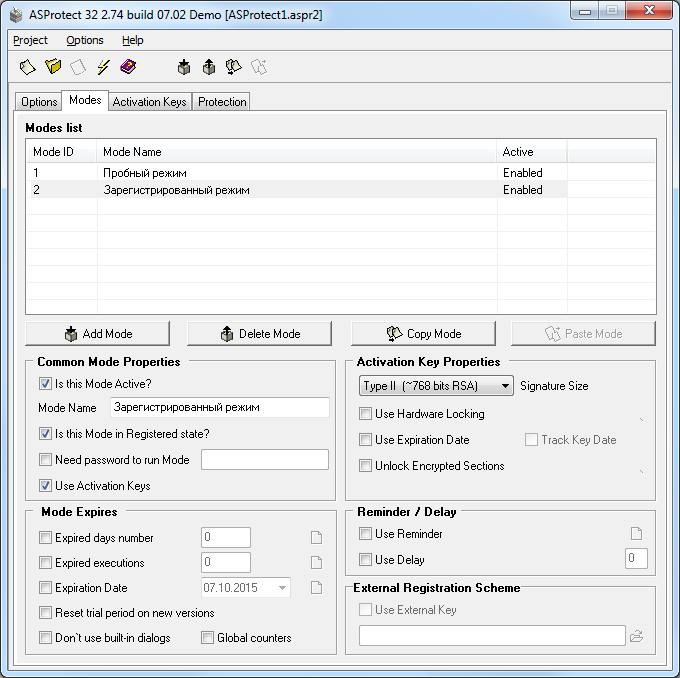
Task: Click the Copy Mode button
Action: pyautogui.click(x=423, y=334)
